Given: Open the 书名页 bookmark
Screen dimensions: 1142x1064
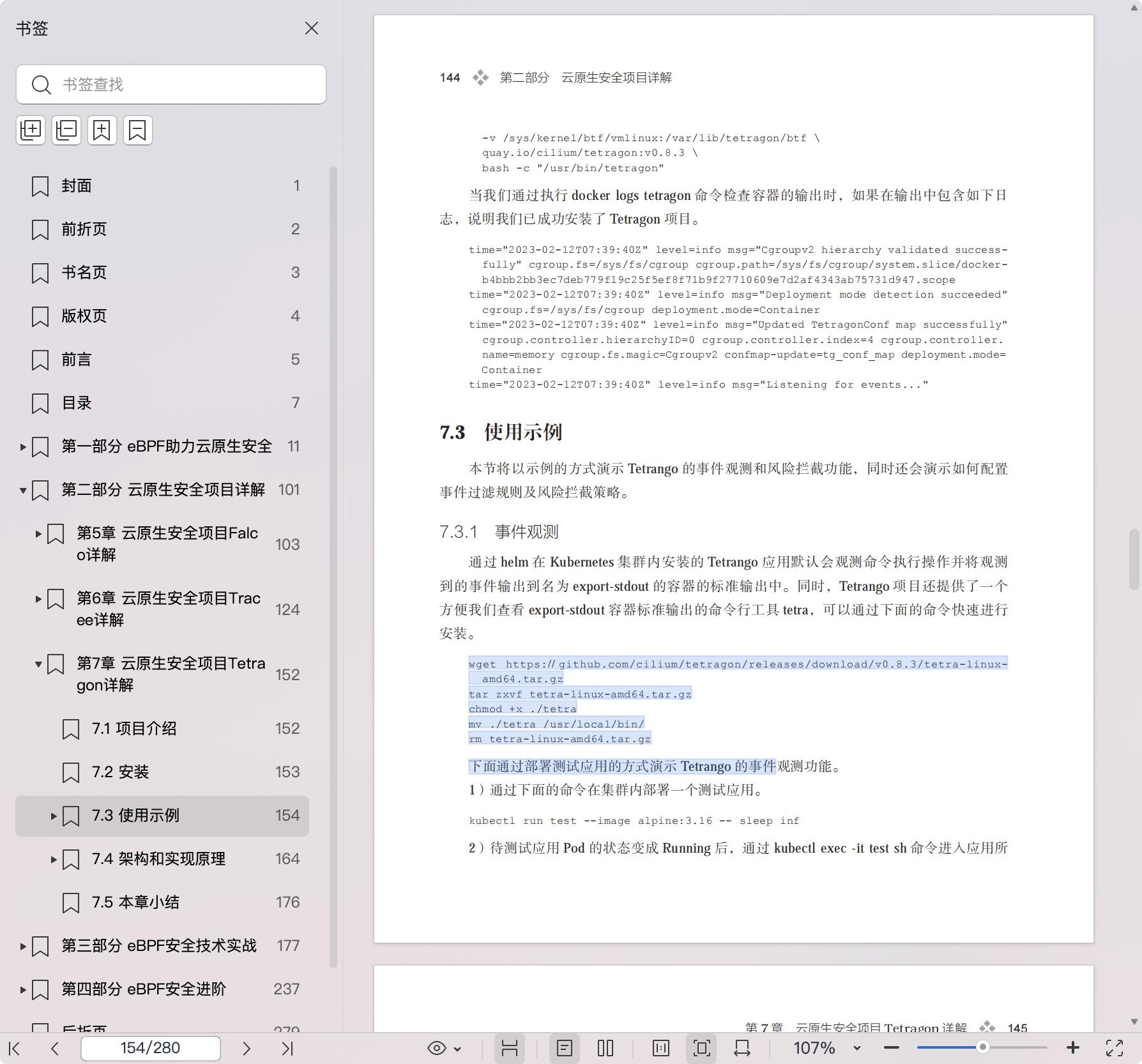Looking at the screenshot, I should [x=162, y=273].
